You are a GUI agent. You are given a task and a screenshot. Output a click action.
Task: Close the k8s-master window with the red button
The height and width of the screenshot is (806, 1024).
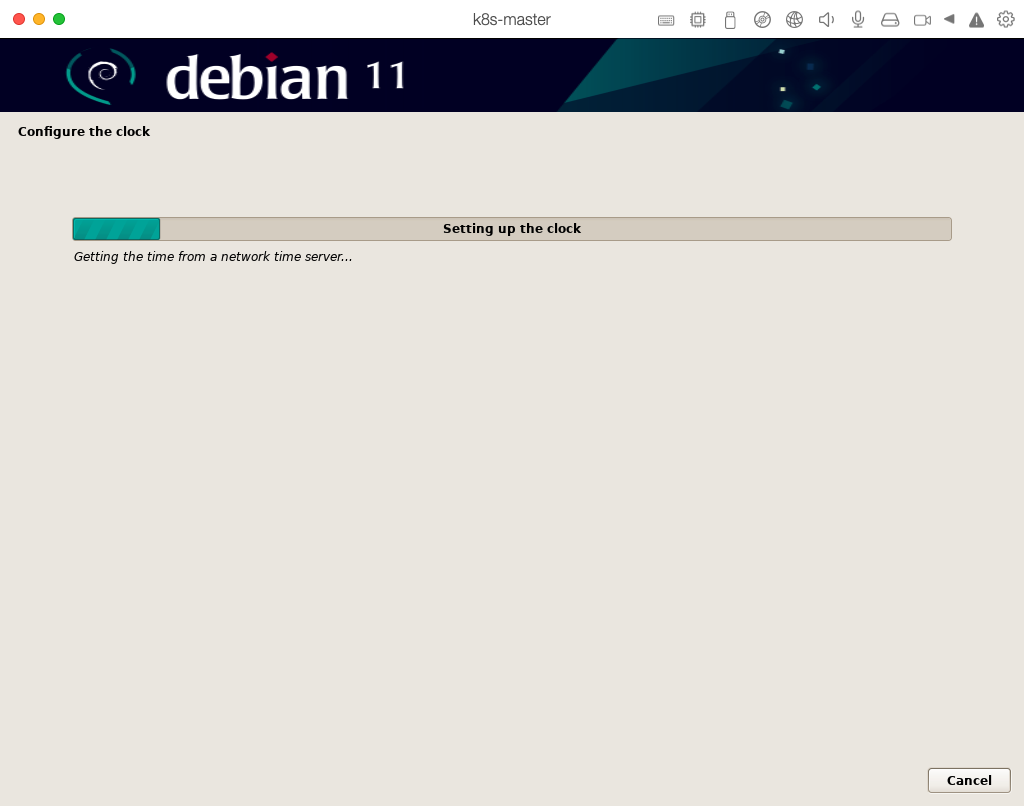19,19
